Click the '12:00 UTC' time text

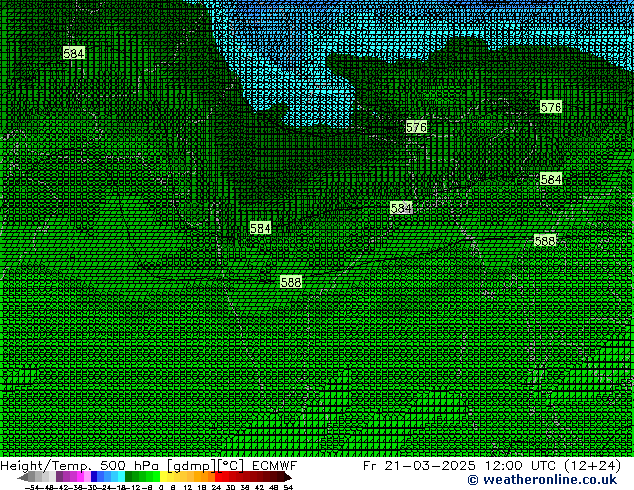click(522, 465)
